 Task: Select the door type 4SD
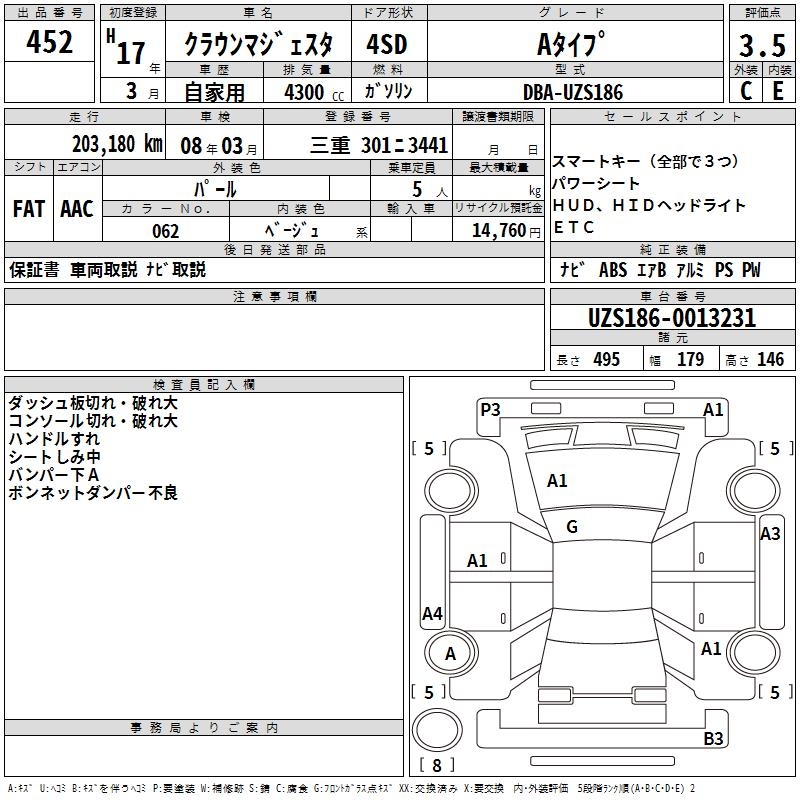tap(387, 44)
